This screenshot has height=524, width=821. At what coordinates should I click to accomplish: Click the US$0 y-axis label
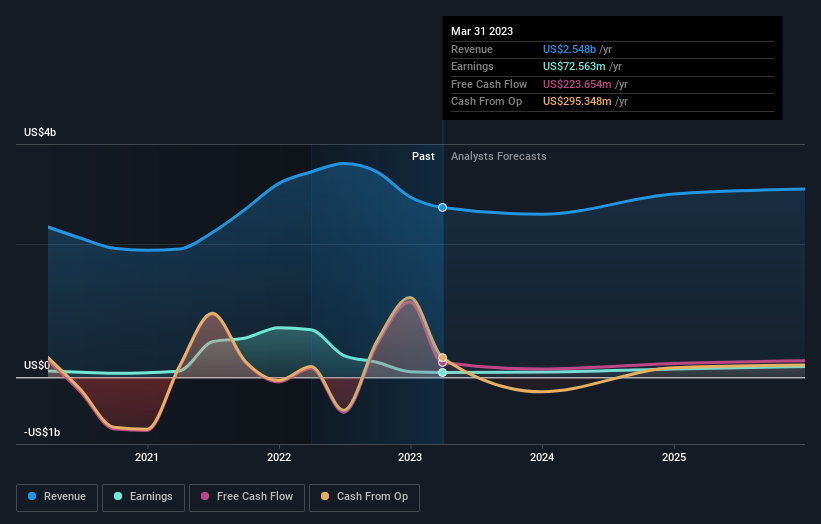pos(37,365)
